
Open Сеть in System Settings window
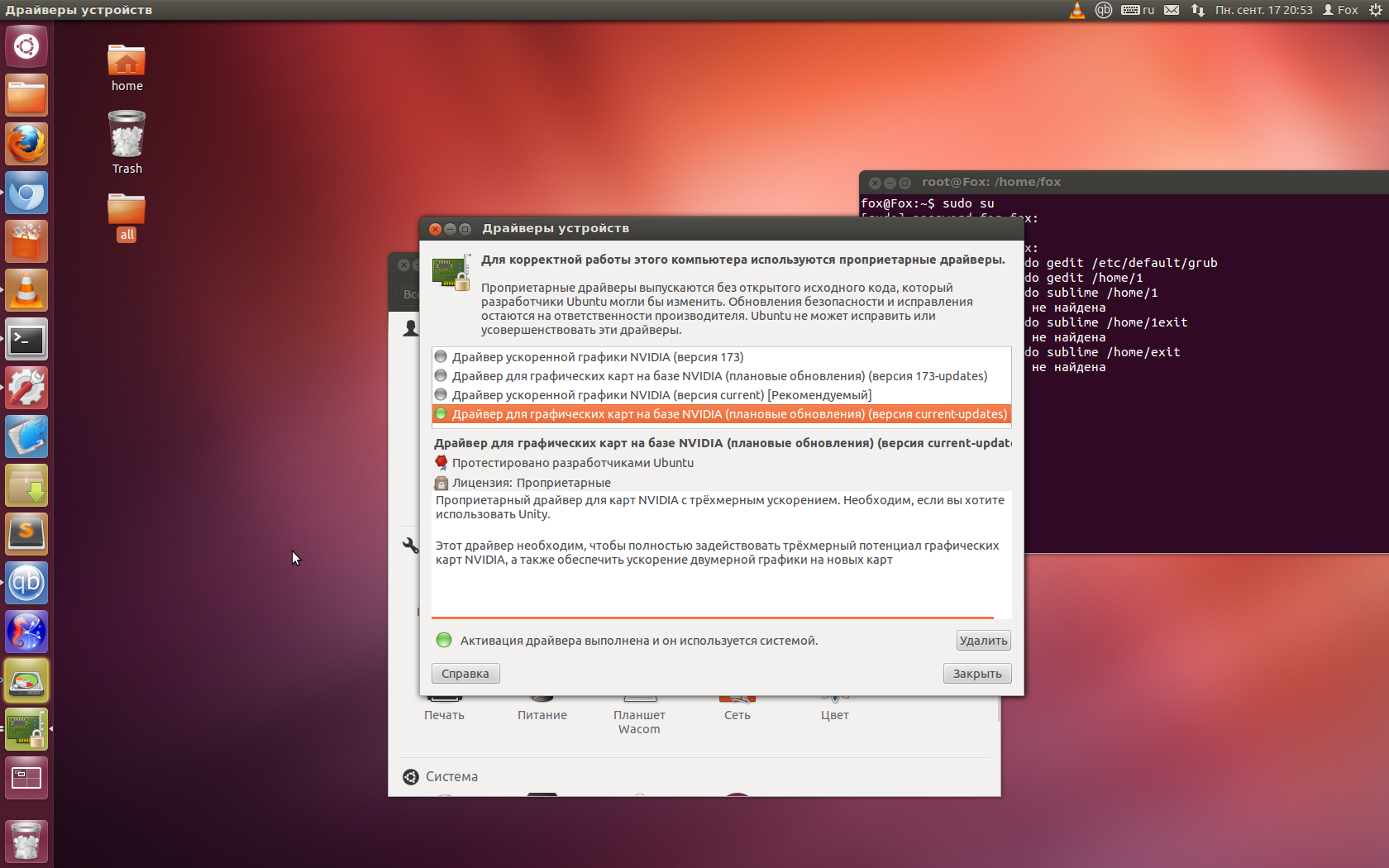[737, 709]
